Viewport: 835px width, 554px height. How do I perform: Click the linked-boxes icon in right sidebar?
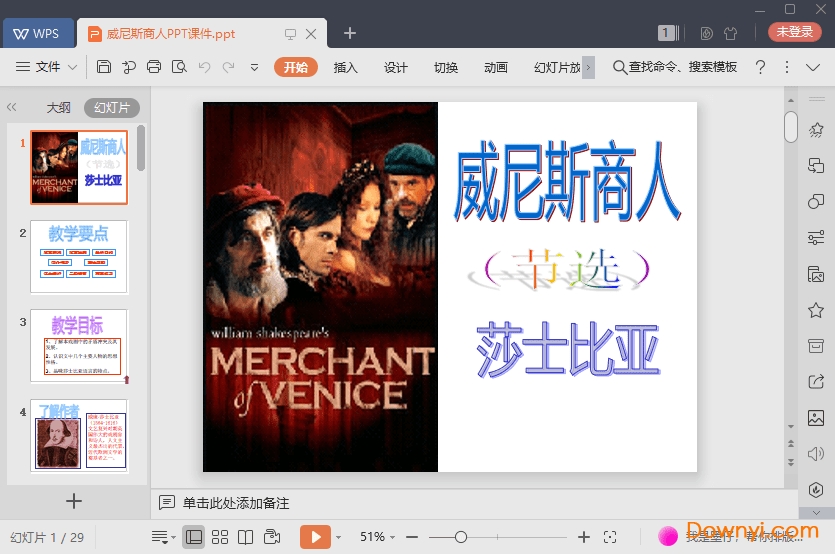[x=816, y=166]
